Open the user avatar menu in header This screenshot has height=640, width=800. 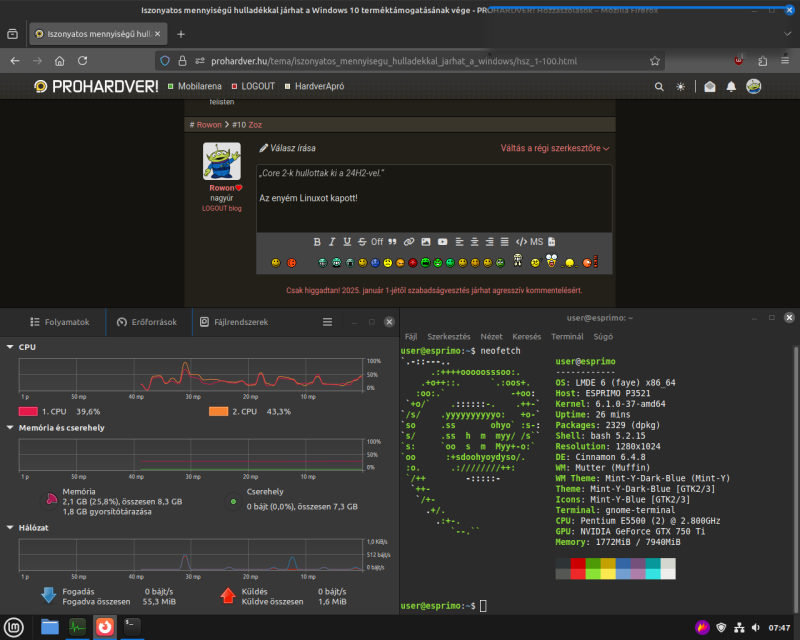754,86
